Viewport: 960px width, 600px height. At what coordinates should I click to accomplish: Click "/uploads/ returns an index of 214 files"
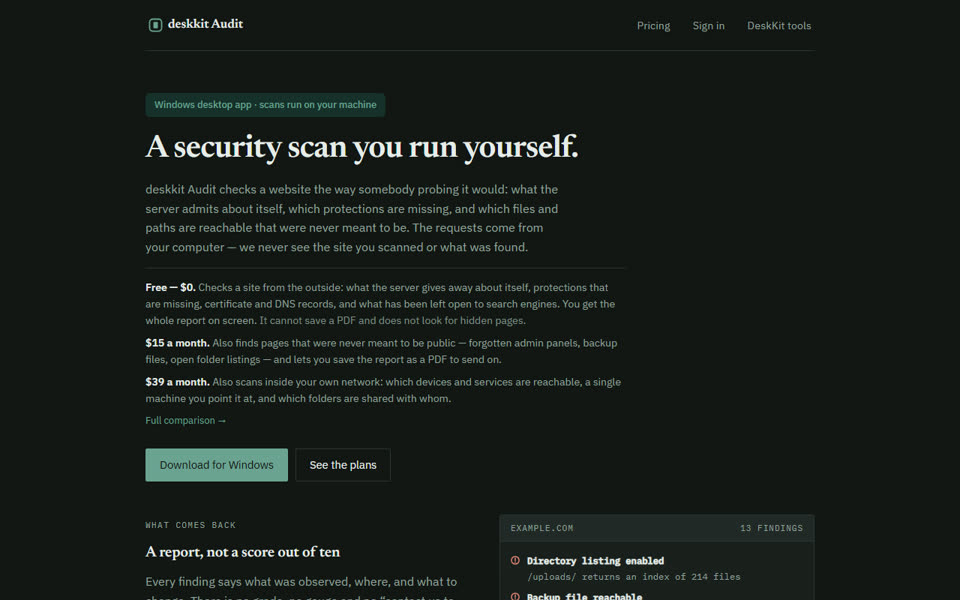pos(634,577)
